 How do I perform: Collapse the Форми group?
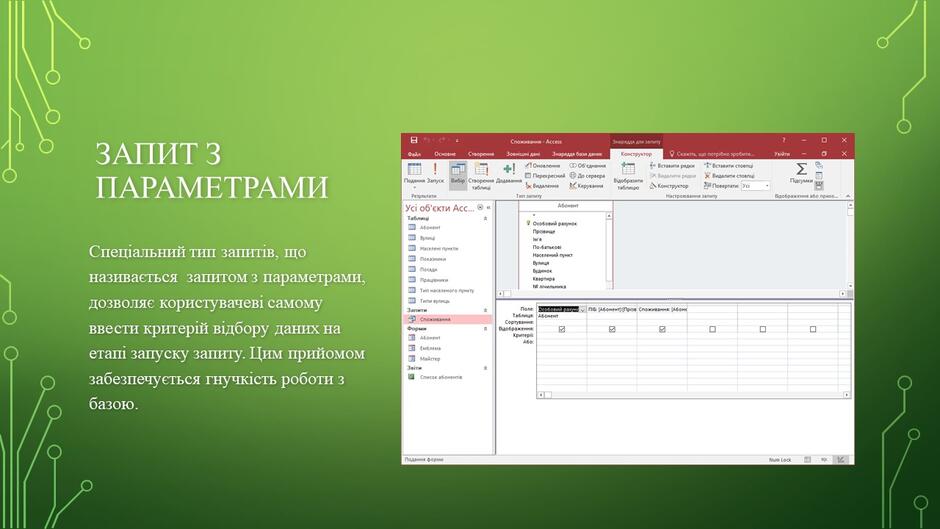[x=485, y=329]
